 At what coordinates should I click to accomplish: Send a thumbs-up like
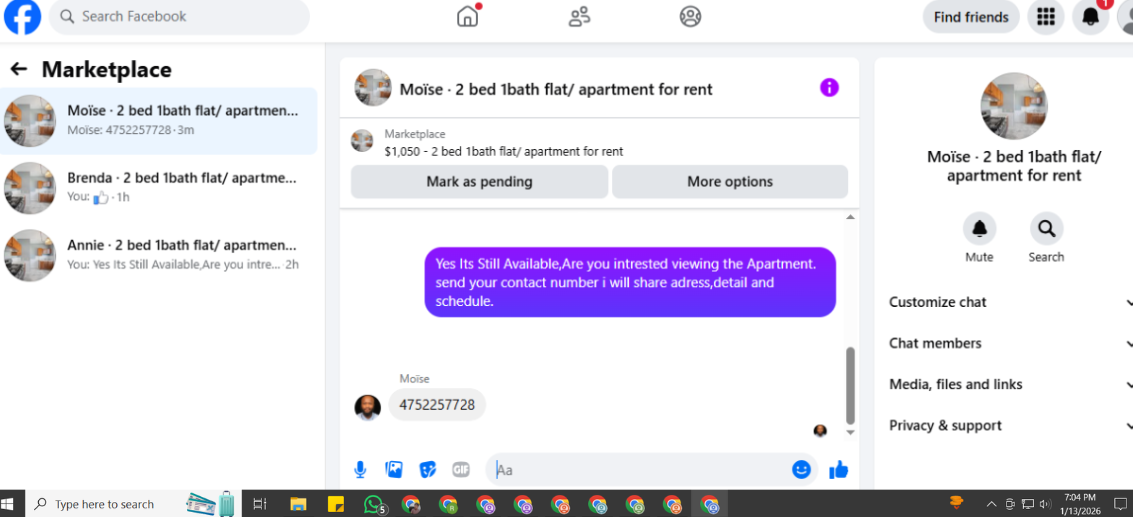point(838,470)
